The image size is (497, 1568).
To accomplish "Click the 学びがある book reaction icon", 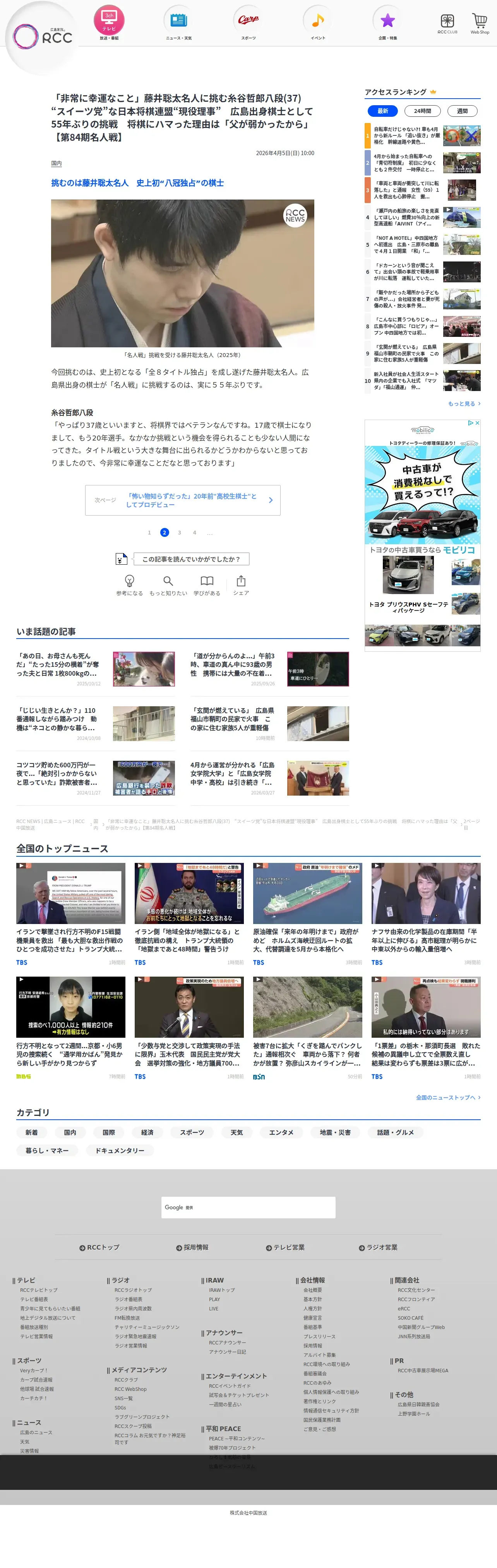I will click(207, 585).
